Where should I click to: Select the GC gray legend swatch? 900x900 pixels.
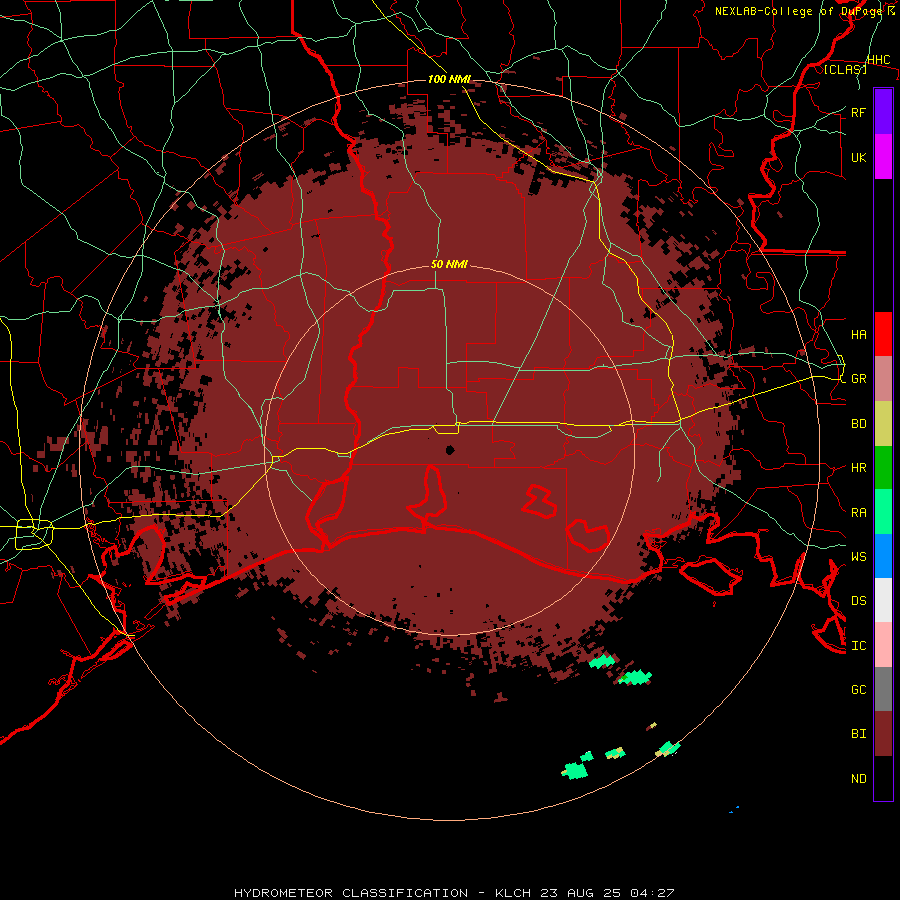click(x=883, y=689)
